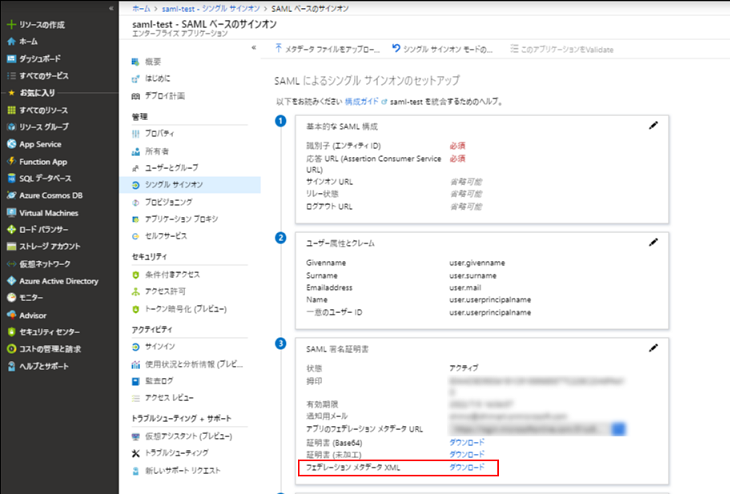Click the コストの管理と請求 icon

[11, 349]
